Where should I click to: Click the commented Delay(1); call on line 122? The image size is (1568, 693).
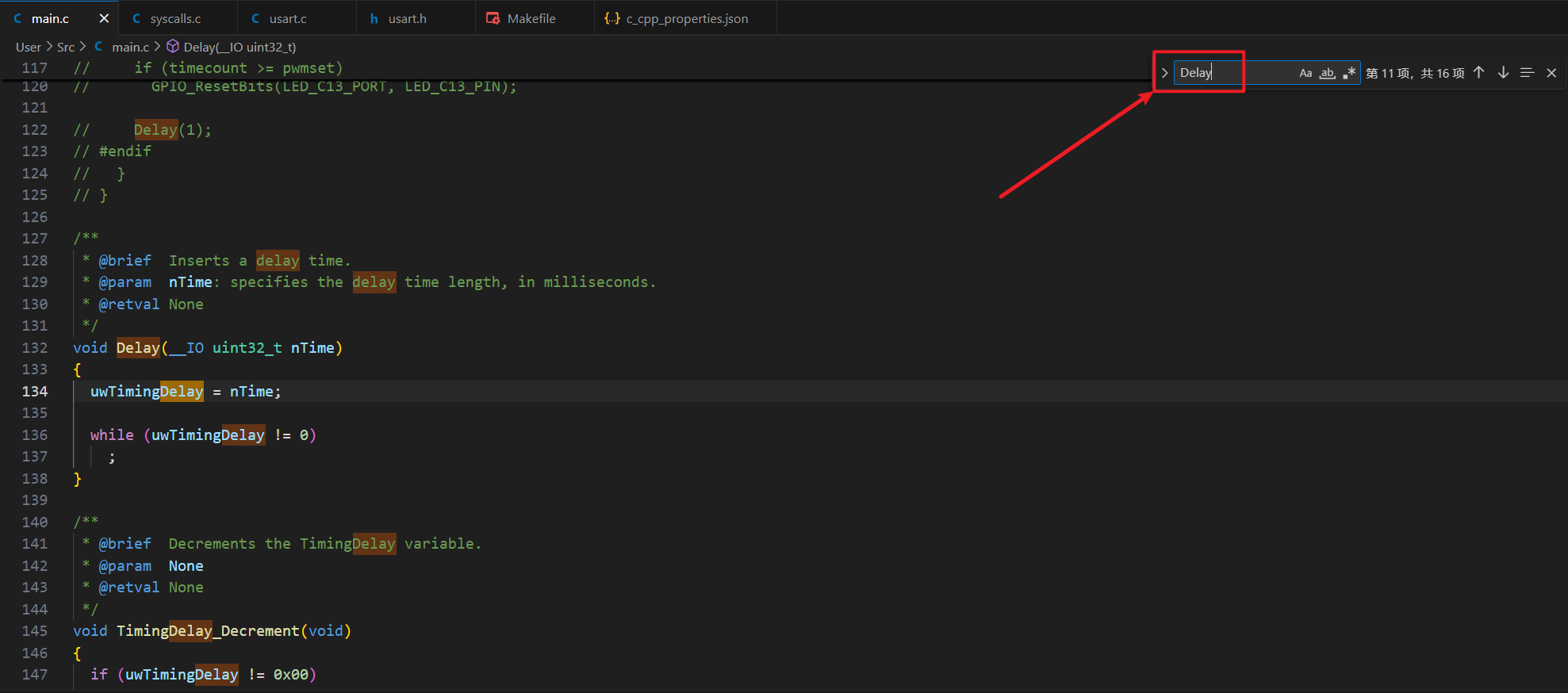172,130
